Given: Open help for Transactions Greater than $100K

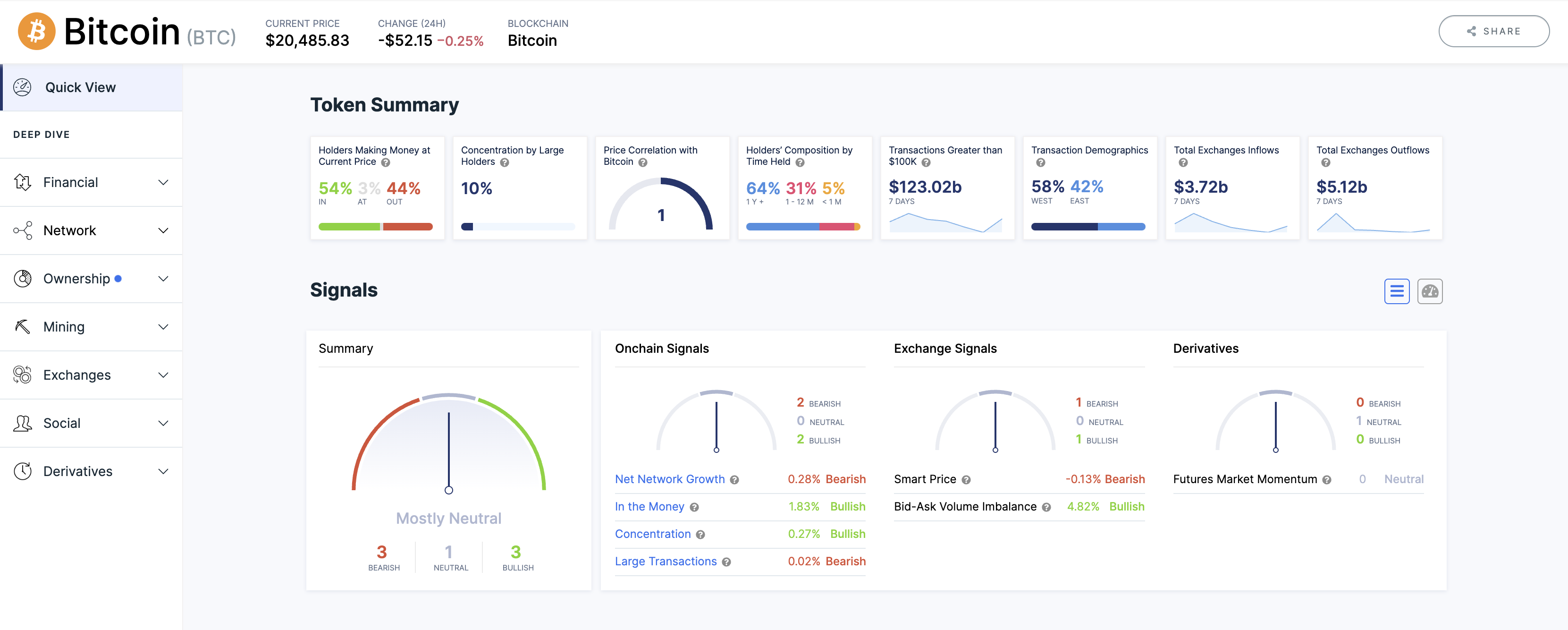Looking at the screenshot, I should (925, 162).
